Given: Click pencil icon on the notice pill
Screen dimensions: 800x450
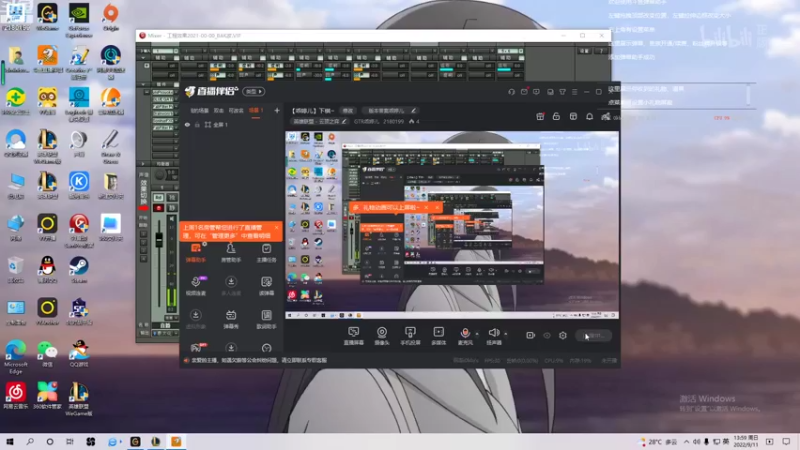Looking at the screenshot, I should (x=413, y=111).
